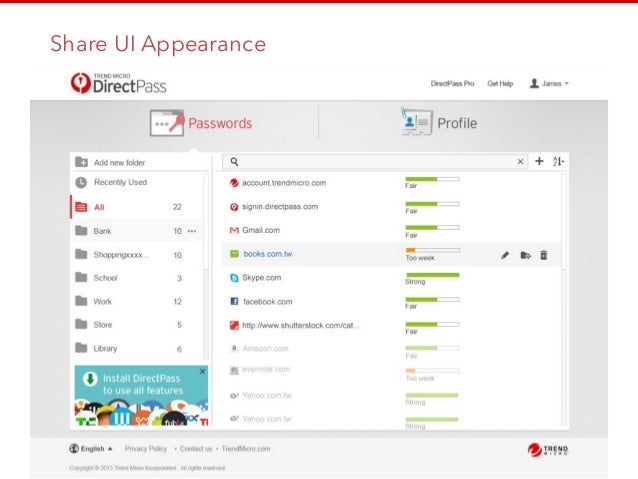
Task: Clear the search field with X
Action: pyautogui.click(x=520, y=162)
